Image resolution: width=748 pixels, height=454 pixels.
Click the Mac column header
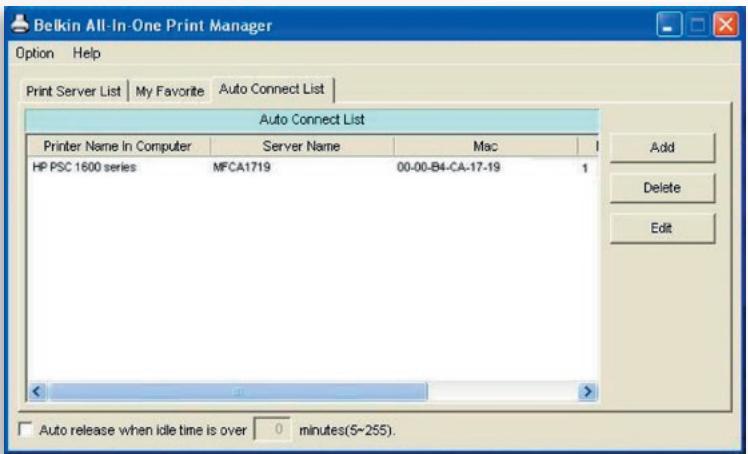[x=486, y=146]
